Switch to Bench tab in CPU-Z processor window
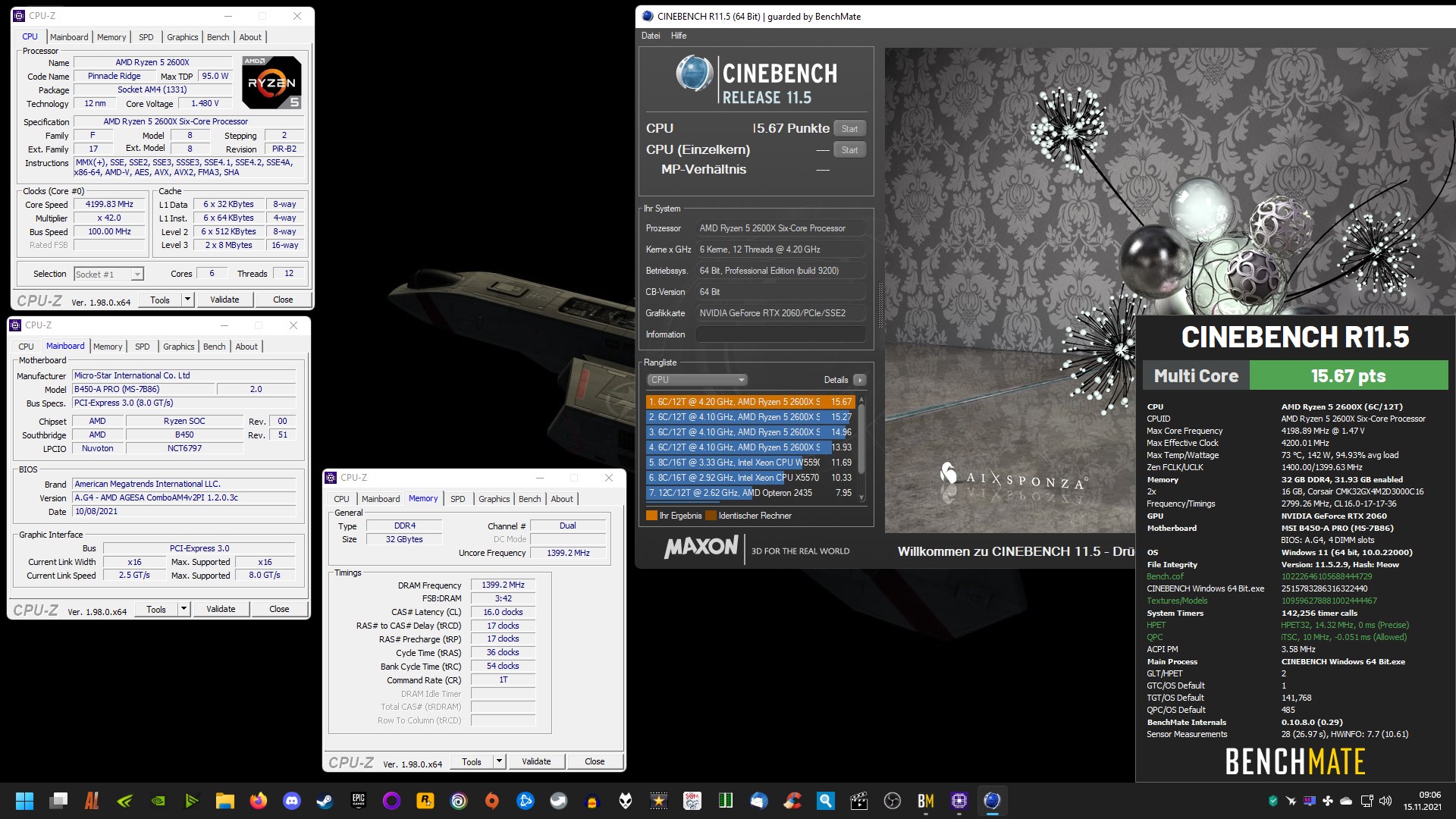Screen dimensions: 1456x819 tap(218, 37)
